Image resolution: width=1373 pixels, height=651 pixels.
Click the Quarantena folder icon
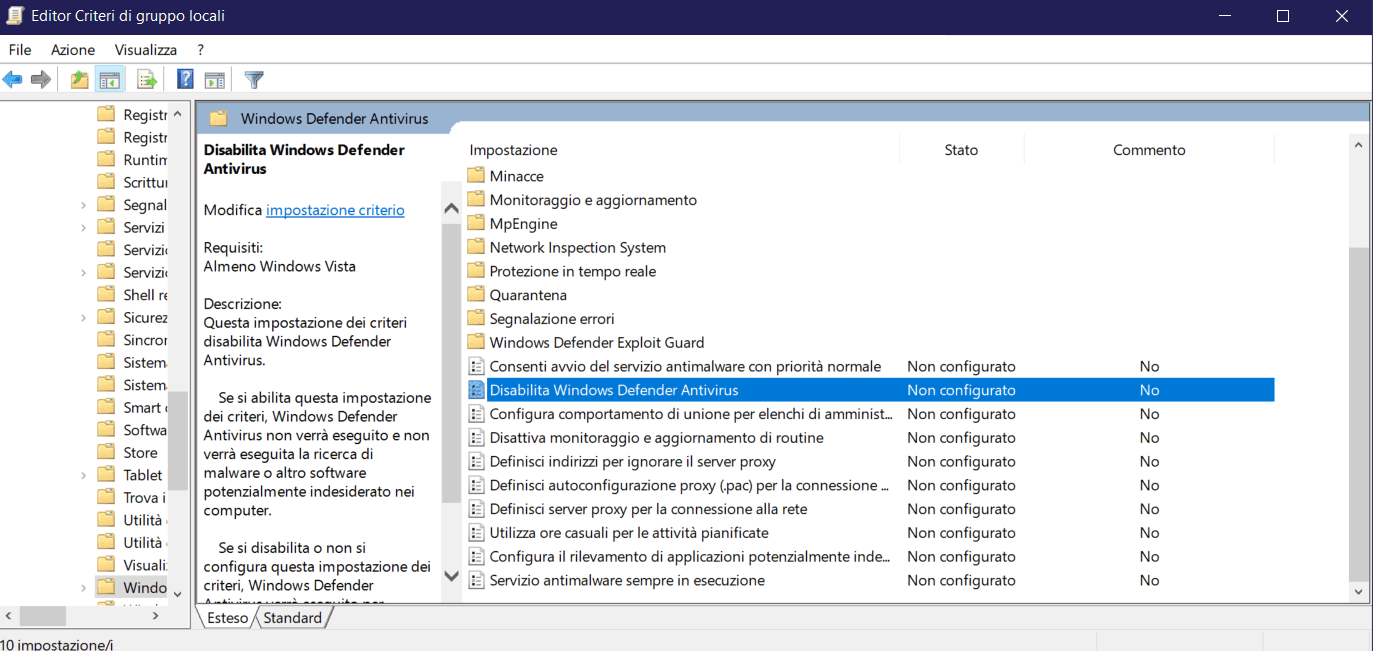point(476,295)
